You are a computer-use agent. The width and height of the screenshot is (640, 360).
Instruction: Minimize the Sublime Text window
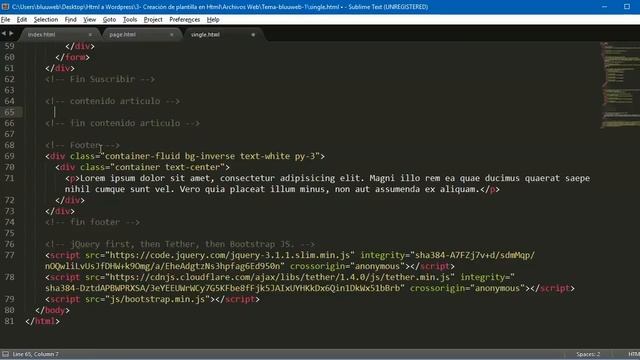604,7
